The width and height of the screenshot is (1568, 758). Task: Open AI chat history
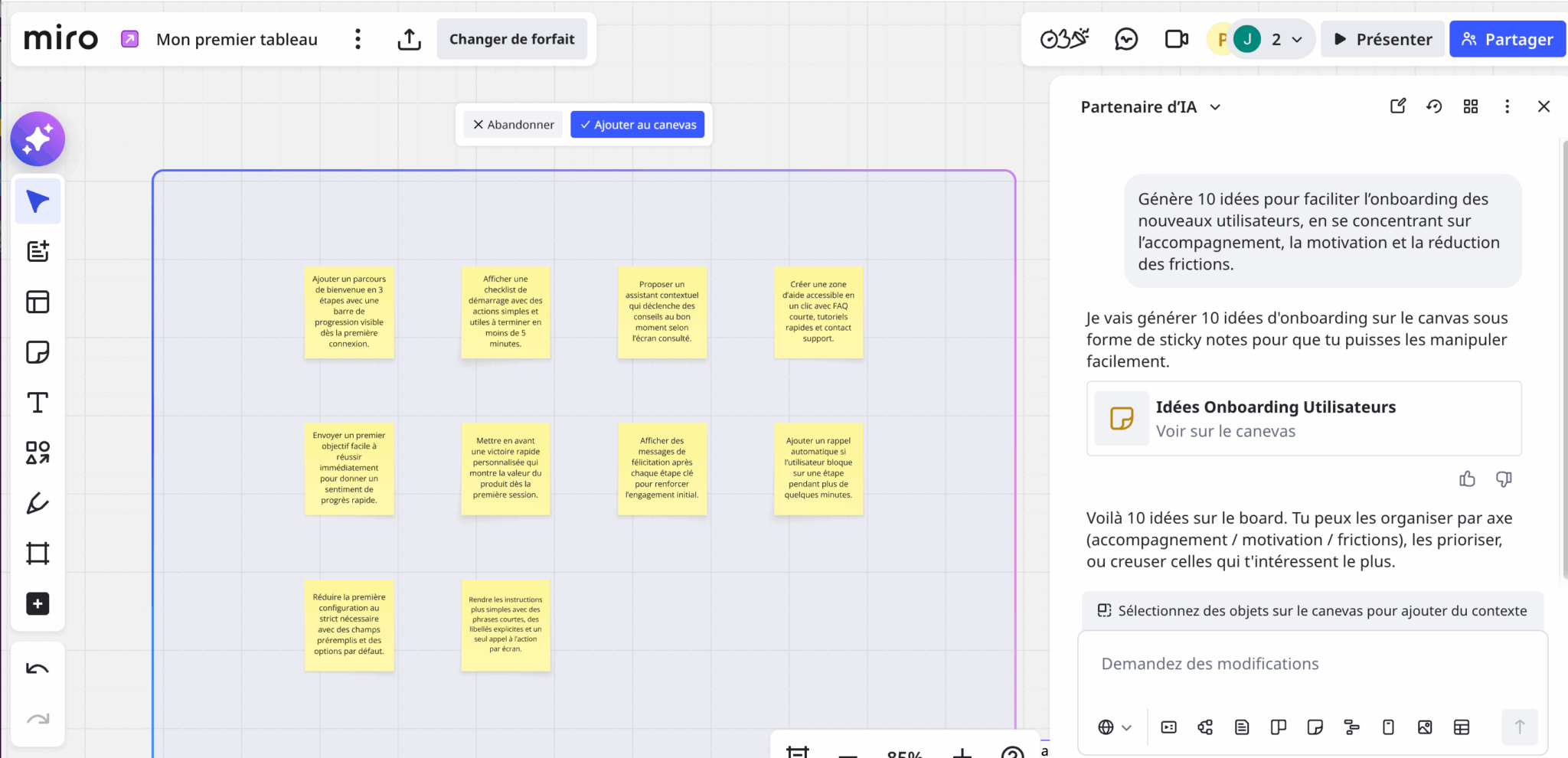coord(1434,106)
